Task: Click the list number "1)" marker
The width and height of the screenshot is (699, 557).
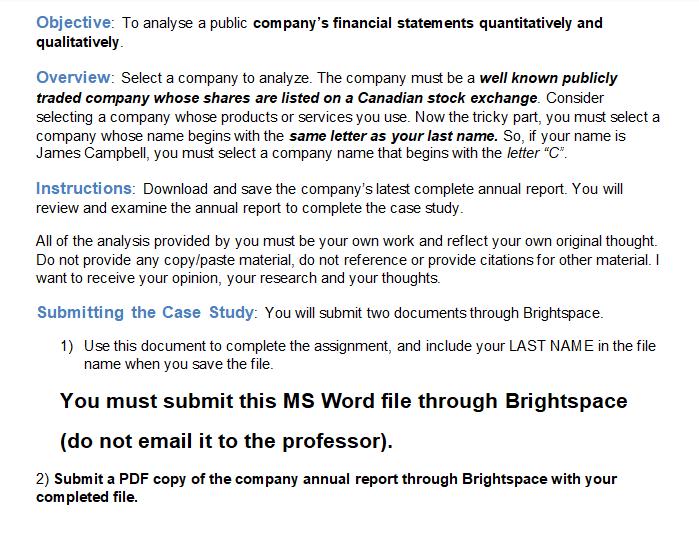Action: point(67,346)
